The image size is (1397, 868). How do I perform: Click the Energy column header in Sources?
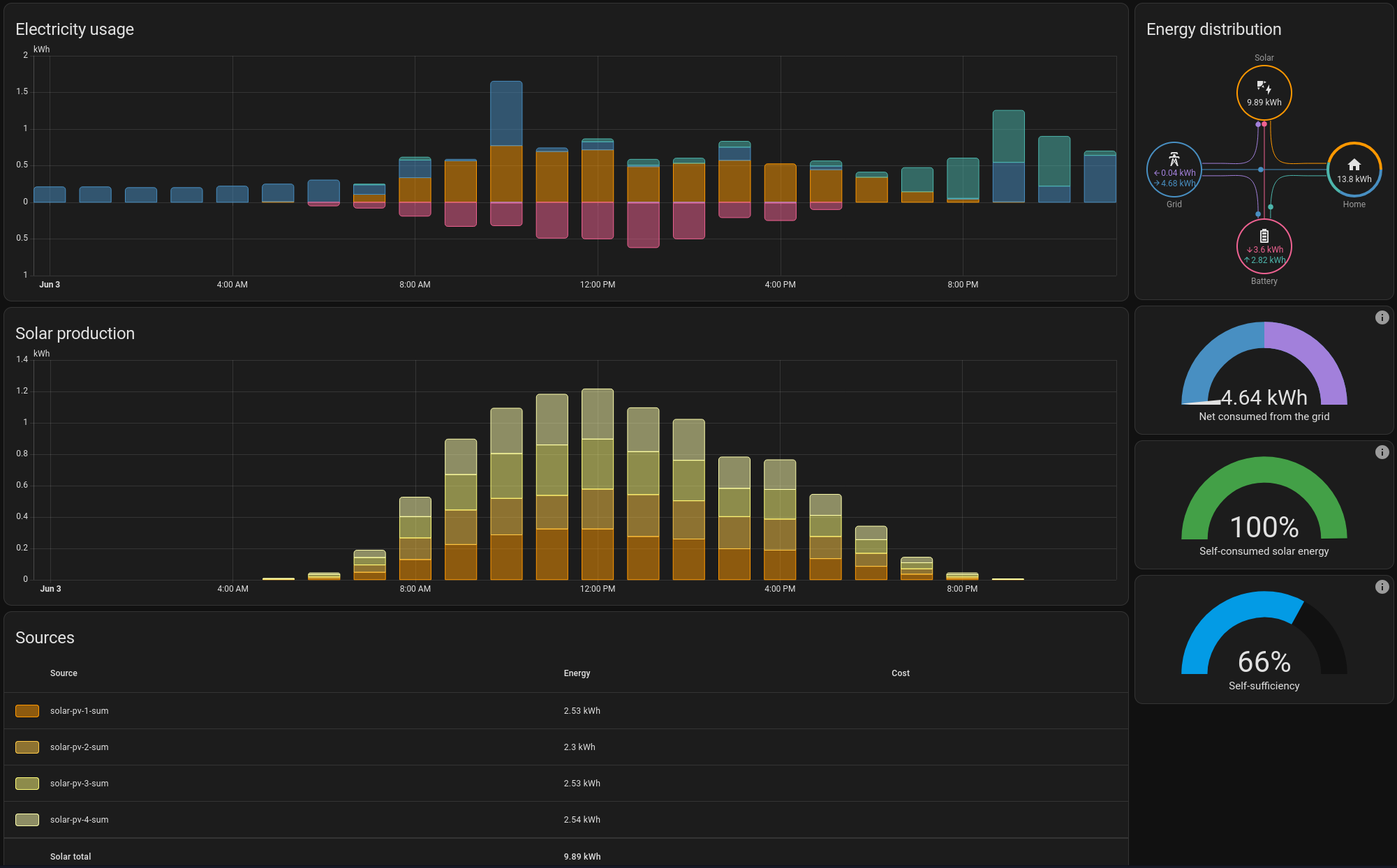577,673
